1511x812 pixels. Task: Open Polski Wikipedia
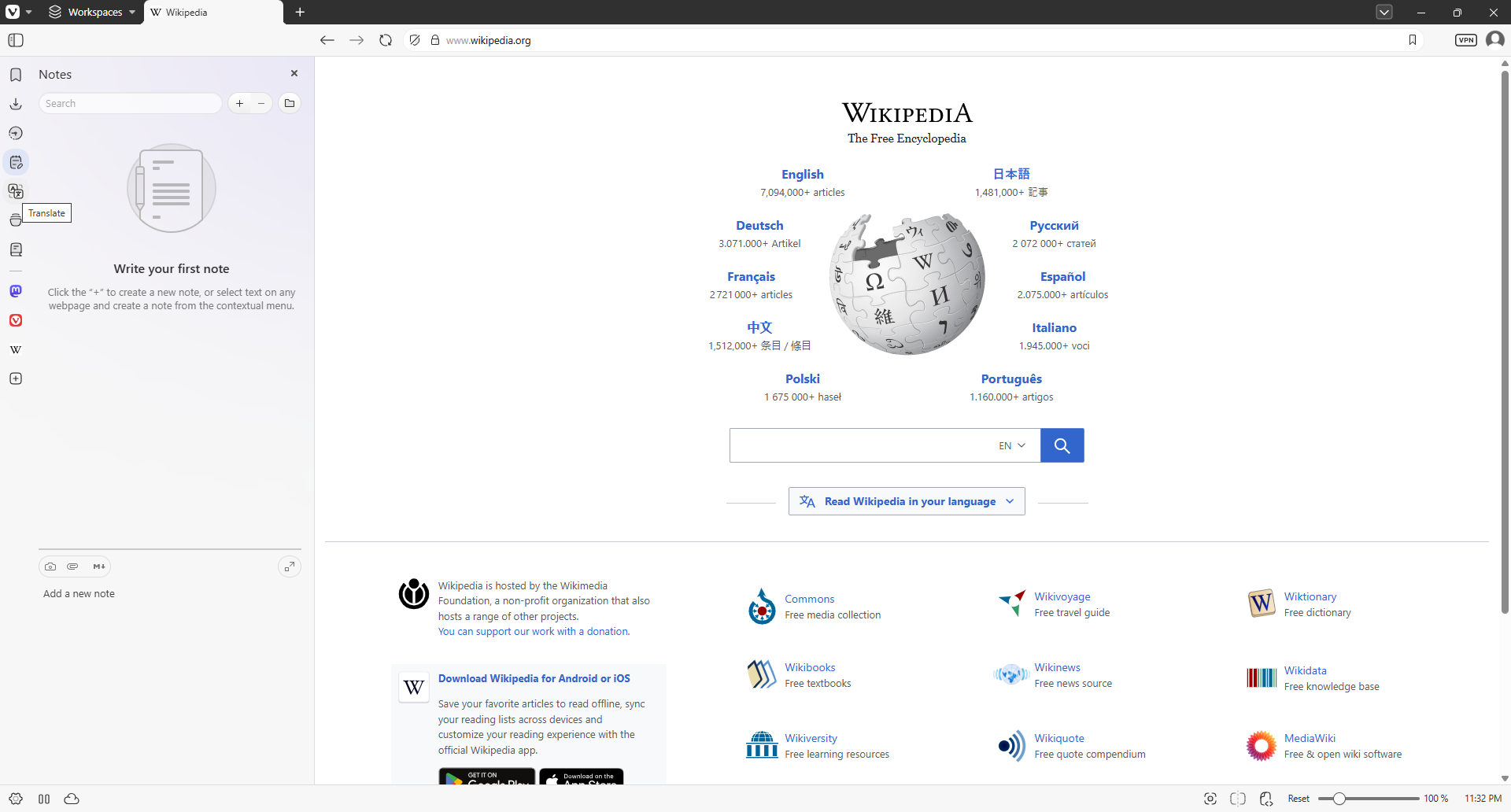tap(803, 378)
